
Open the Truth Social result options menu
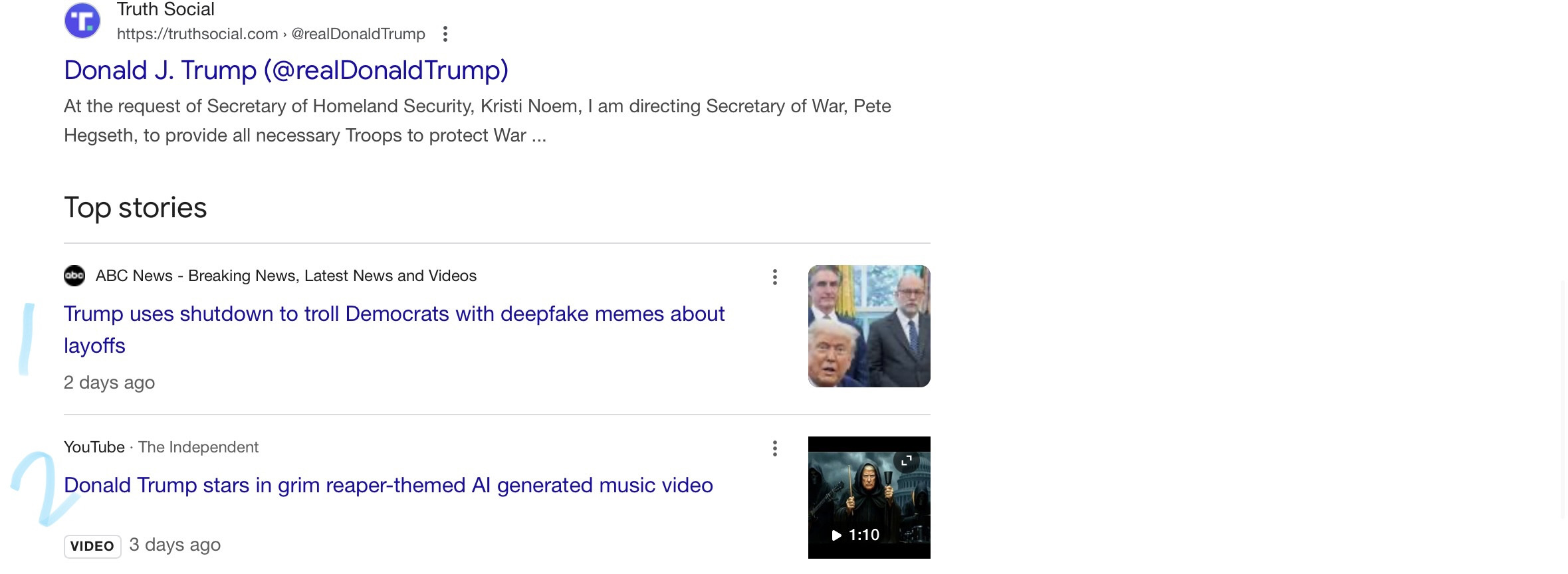click(x=445, y=34)
